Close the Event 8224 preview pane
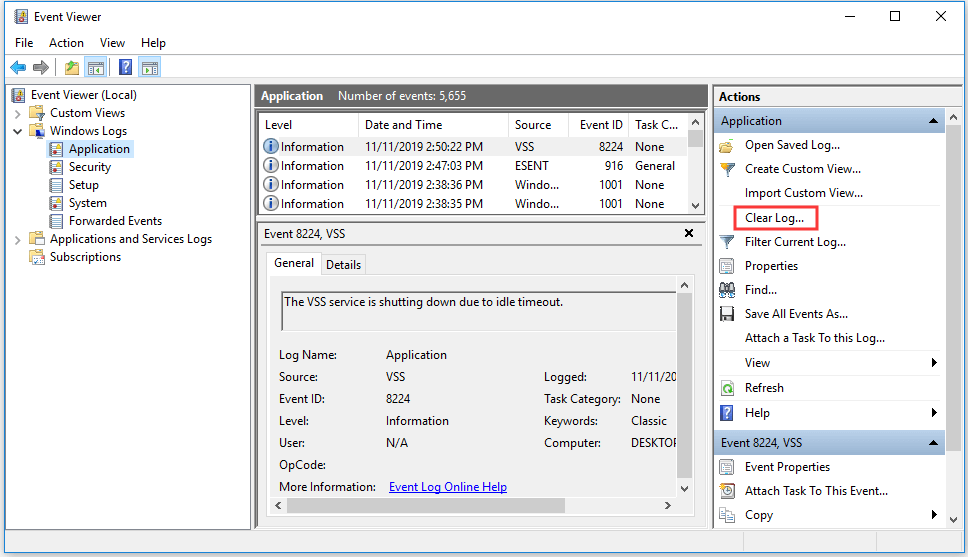Screen dimensions: 968x557 688,233
